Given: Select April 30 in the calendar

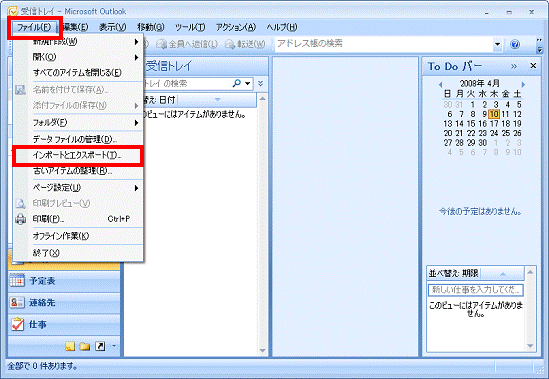Looking at the screenshot, I should [x=482, y=143].
